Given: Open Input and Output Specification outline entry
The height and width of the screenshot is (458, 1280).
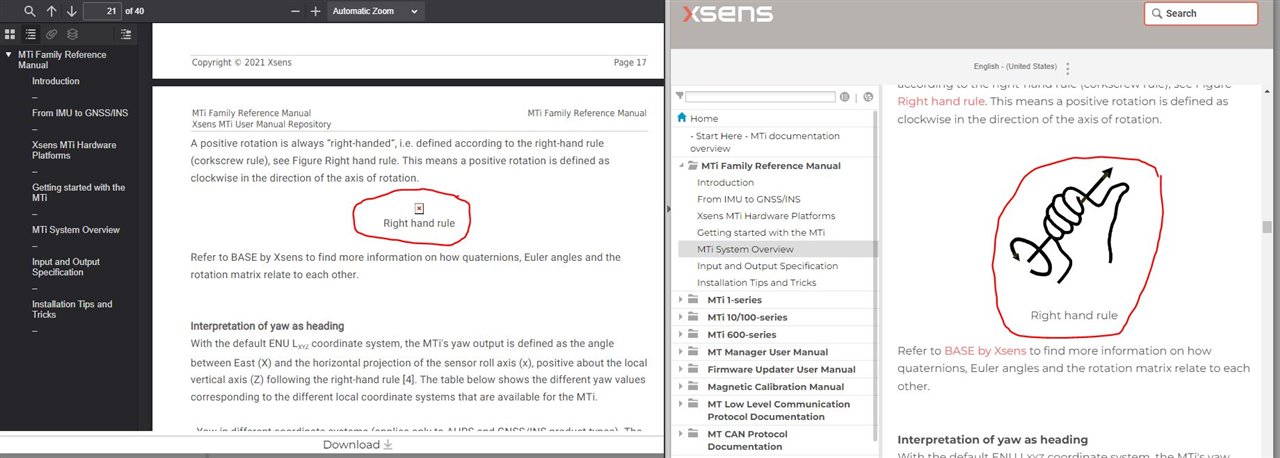Looking at the screenshot, I should point(66,267).
